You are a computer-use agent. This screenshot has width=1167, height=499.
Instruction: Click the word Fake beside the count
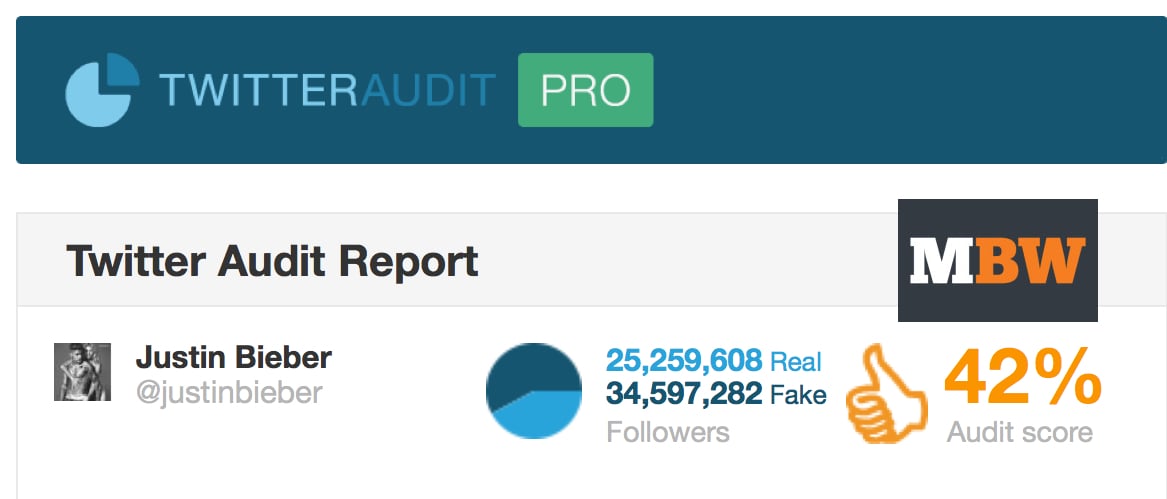pos(798,394)
